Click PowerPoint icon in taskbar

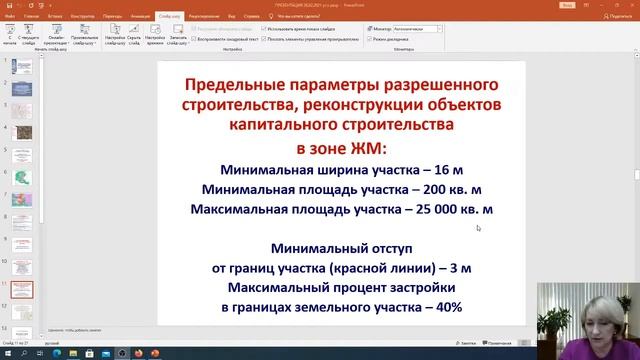coord(155,353)
